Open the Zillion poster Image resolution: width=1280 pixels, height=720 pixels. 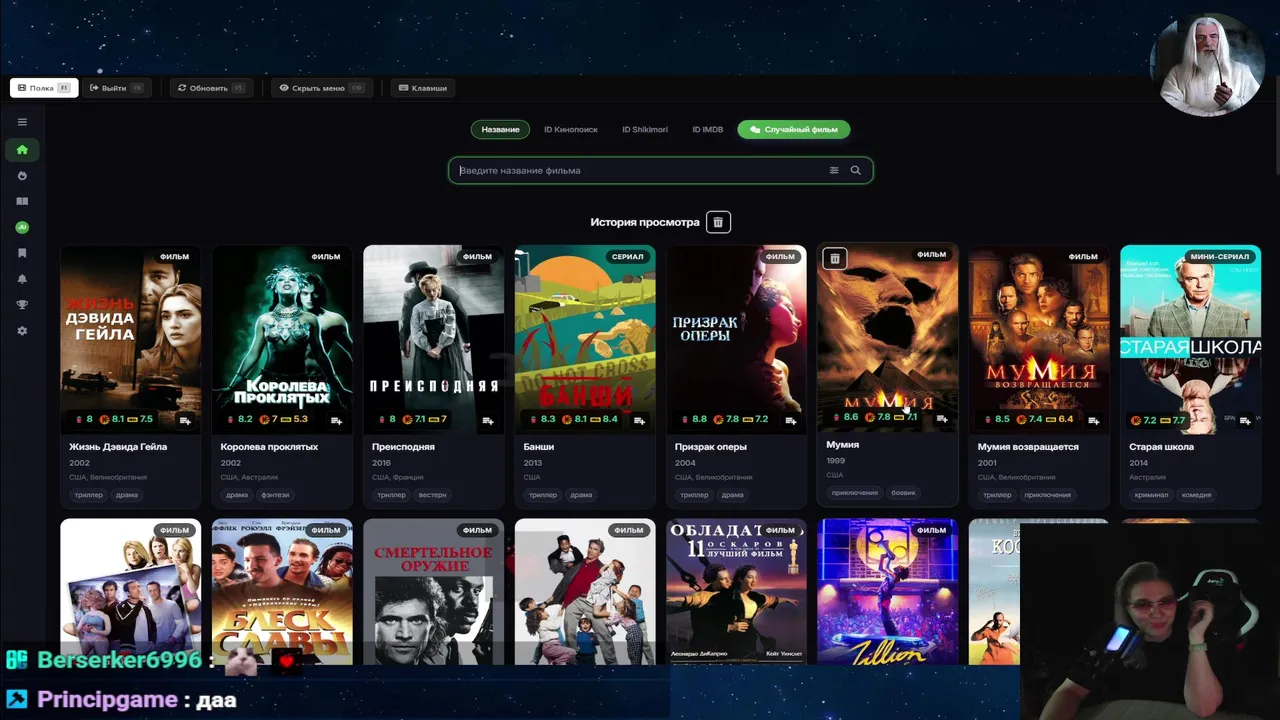click(888, 591)
